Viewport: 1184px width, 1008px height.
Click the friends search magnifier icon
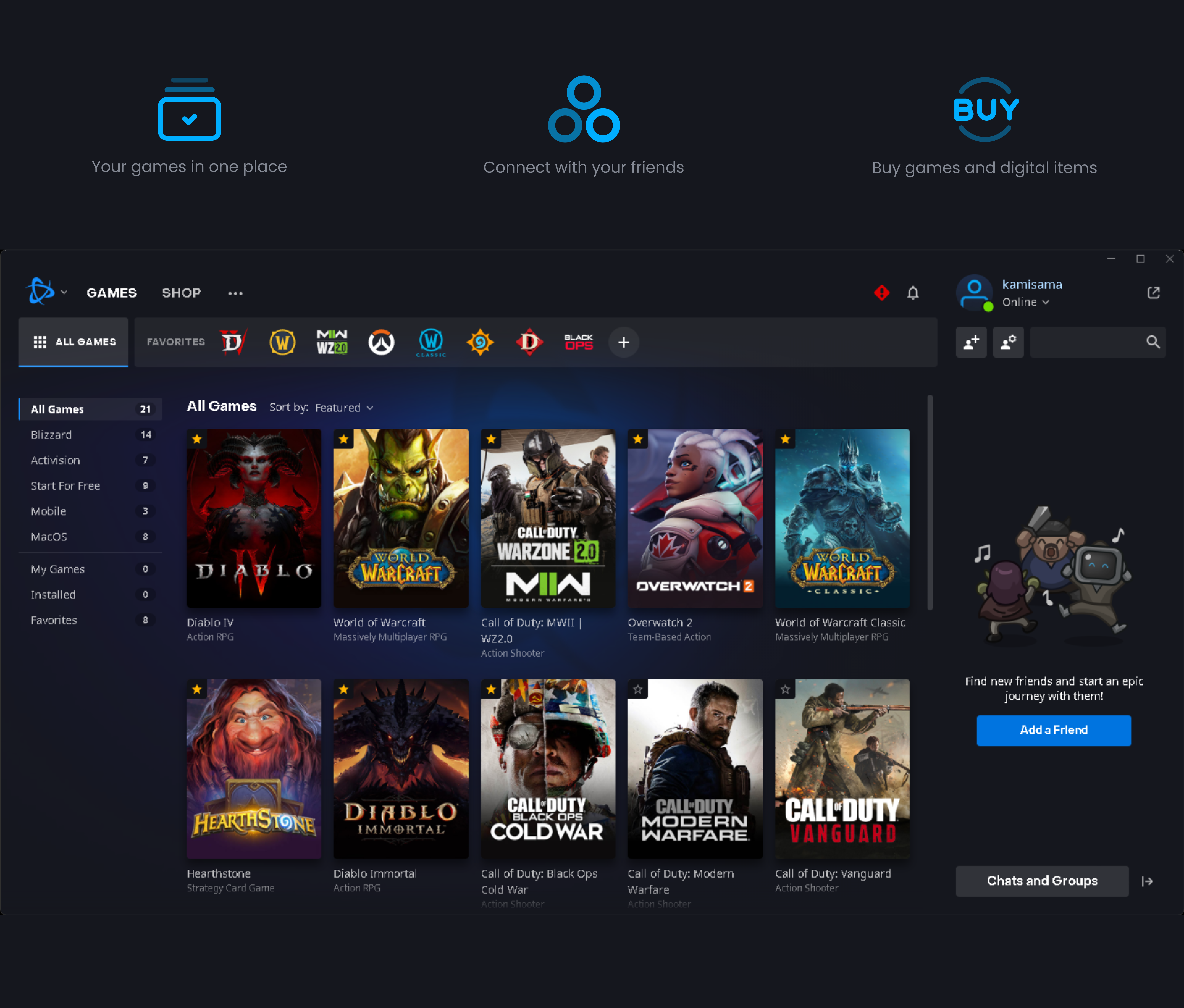[1153, 342]
